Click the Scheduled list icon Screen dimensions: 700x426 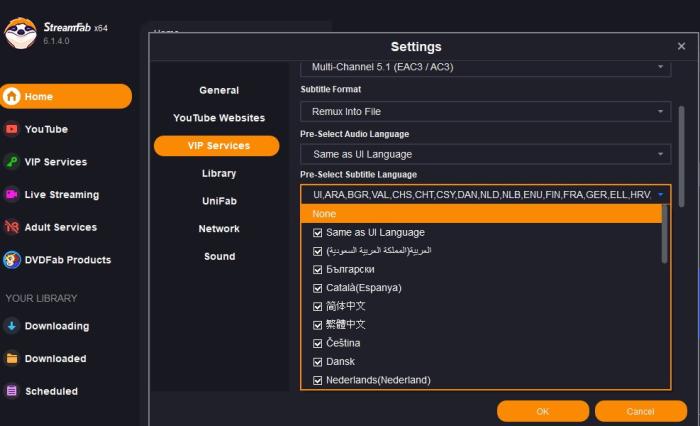(x=12, y=391)
